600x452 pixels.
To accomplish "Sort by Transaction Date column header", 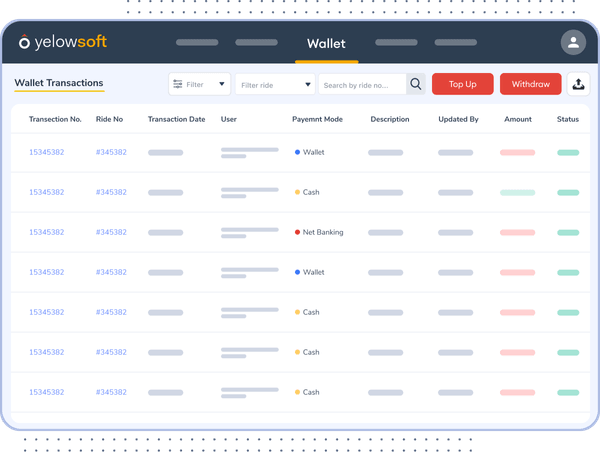I will [176, 119].
